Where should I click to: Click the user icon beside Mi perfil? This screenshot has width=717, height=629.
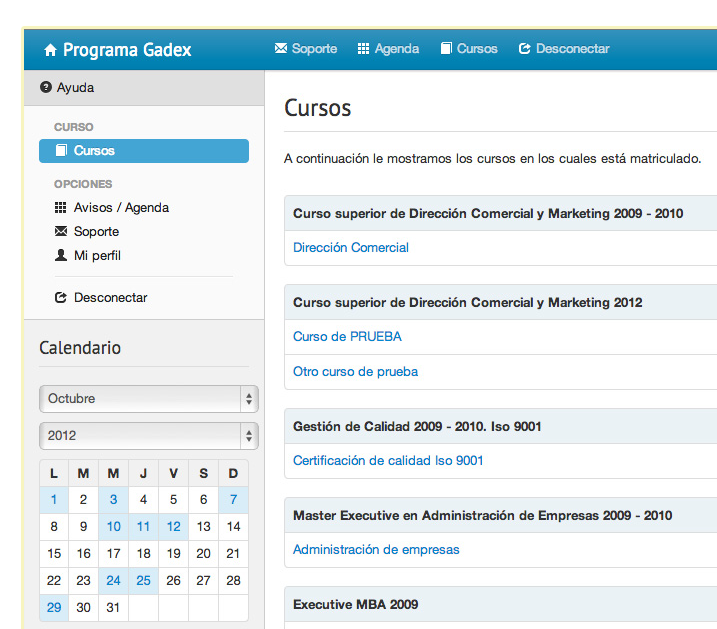(x=60, y=255)
